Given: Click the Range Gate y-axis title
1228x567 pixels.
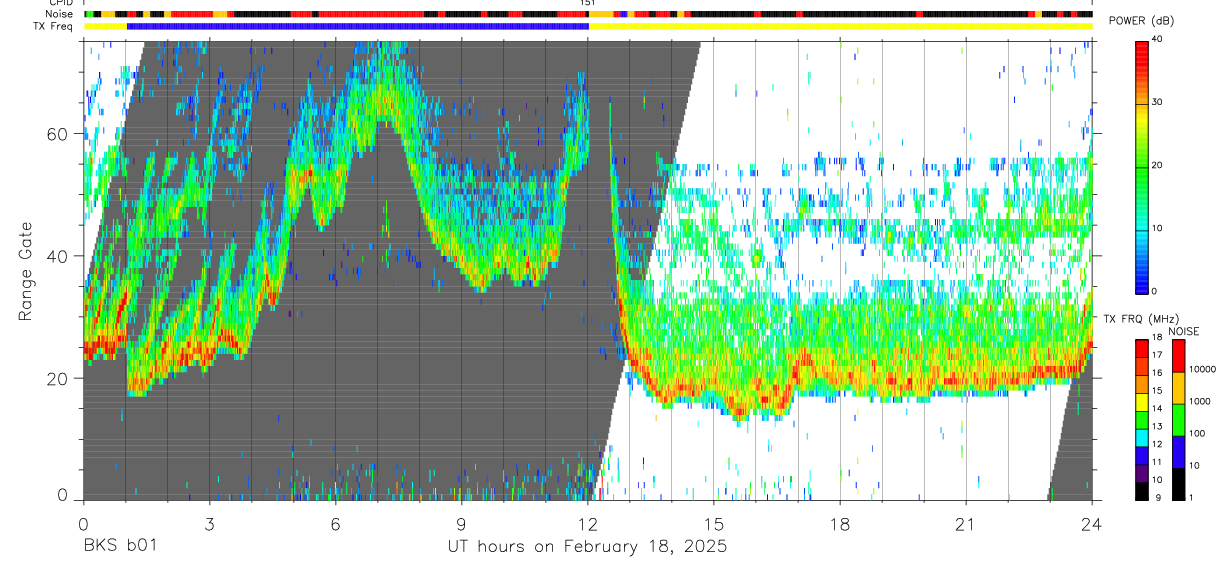Looking at the screenshot, I should coord(26,272).
